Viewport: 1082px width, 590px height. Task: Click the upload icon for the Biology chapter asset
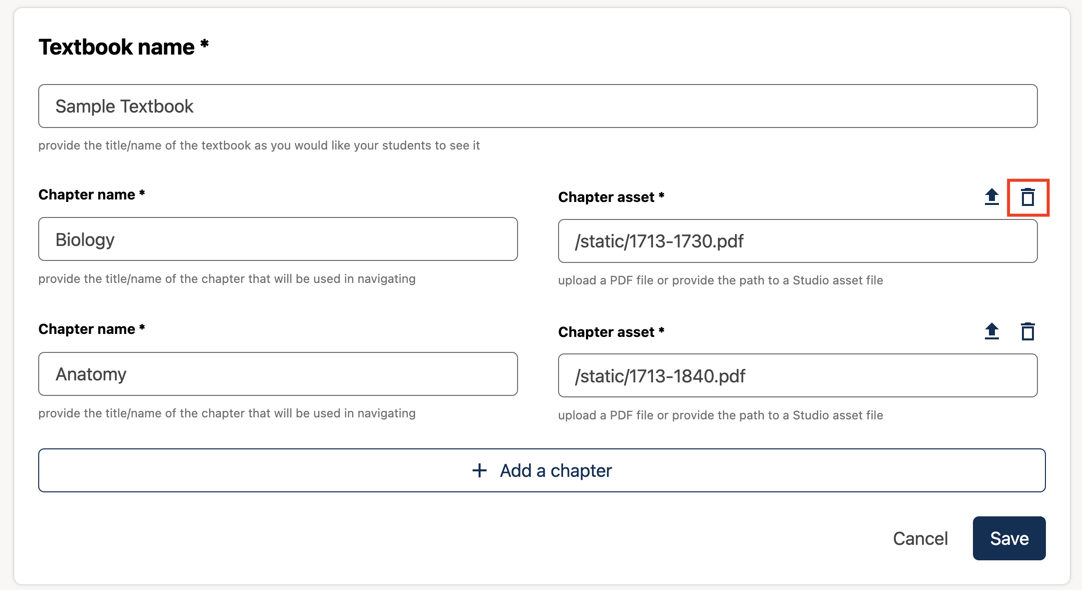pyautogui.click(x=991, y=197)
